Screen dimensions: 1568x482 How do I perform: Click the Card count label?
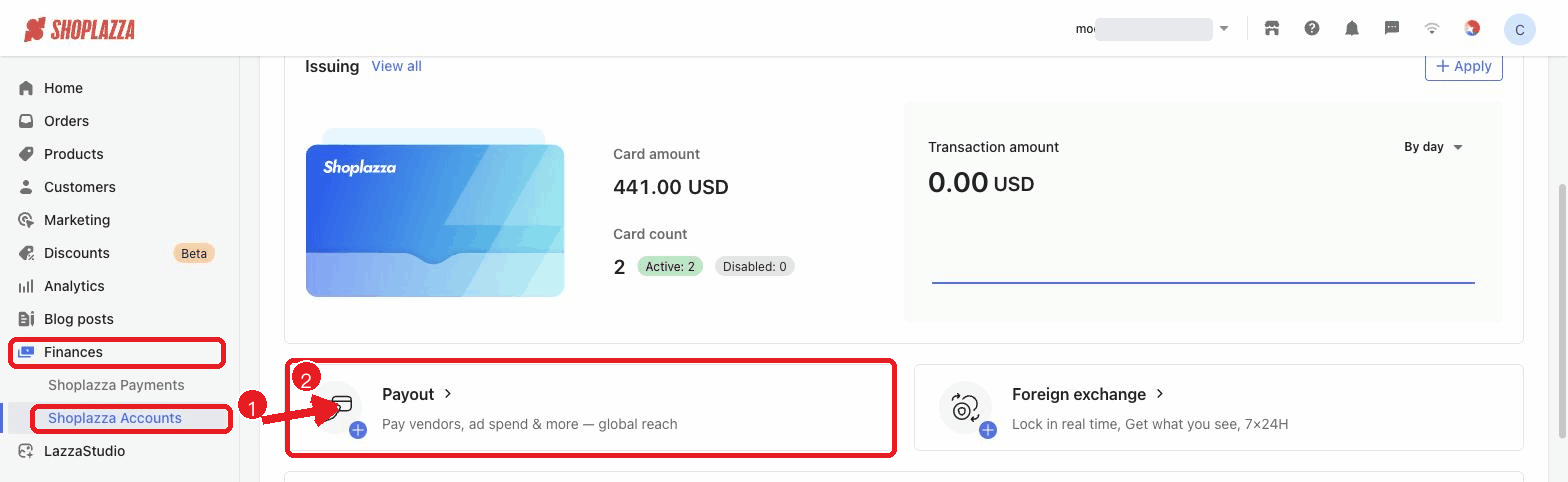click(650, 234)
